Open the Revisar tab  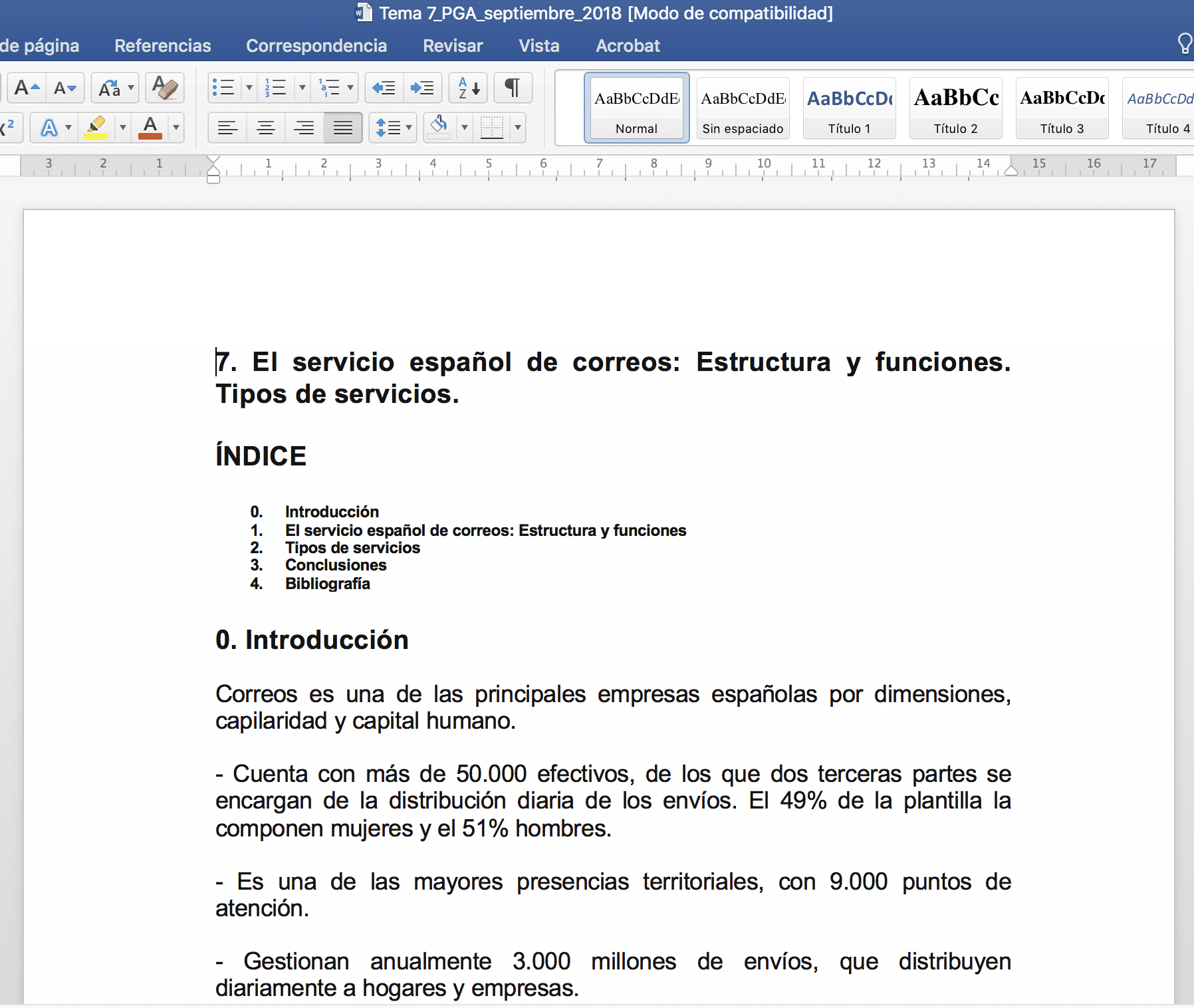[x=453, y=45]
